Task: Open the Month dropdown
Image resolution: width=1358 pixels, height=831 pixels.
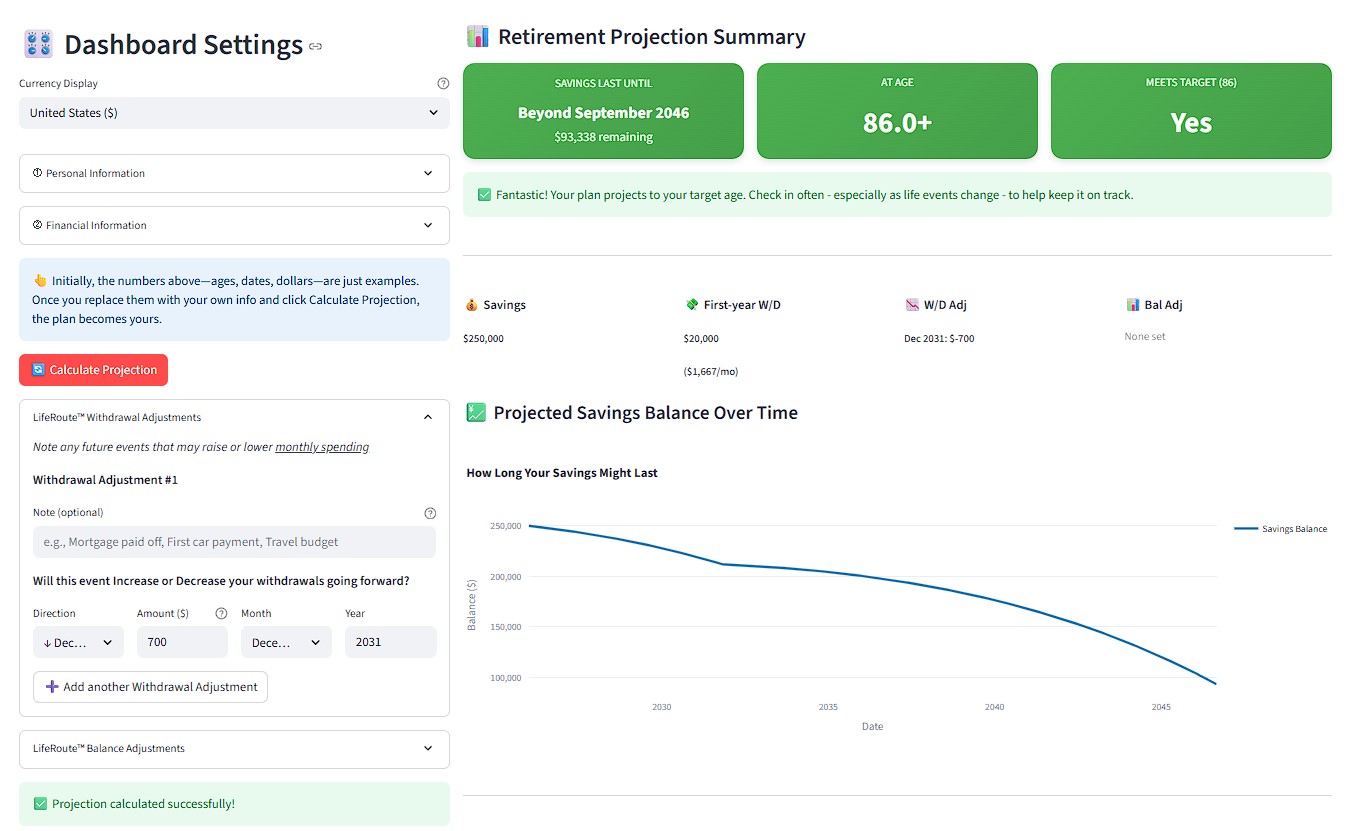Action: pyautogui.click(x=286, y=643)
